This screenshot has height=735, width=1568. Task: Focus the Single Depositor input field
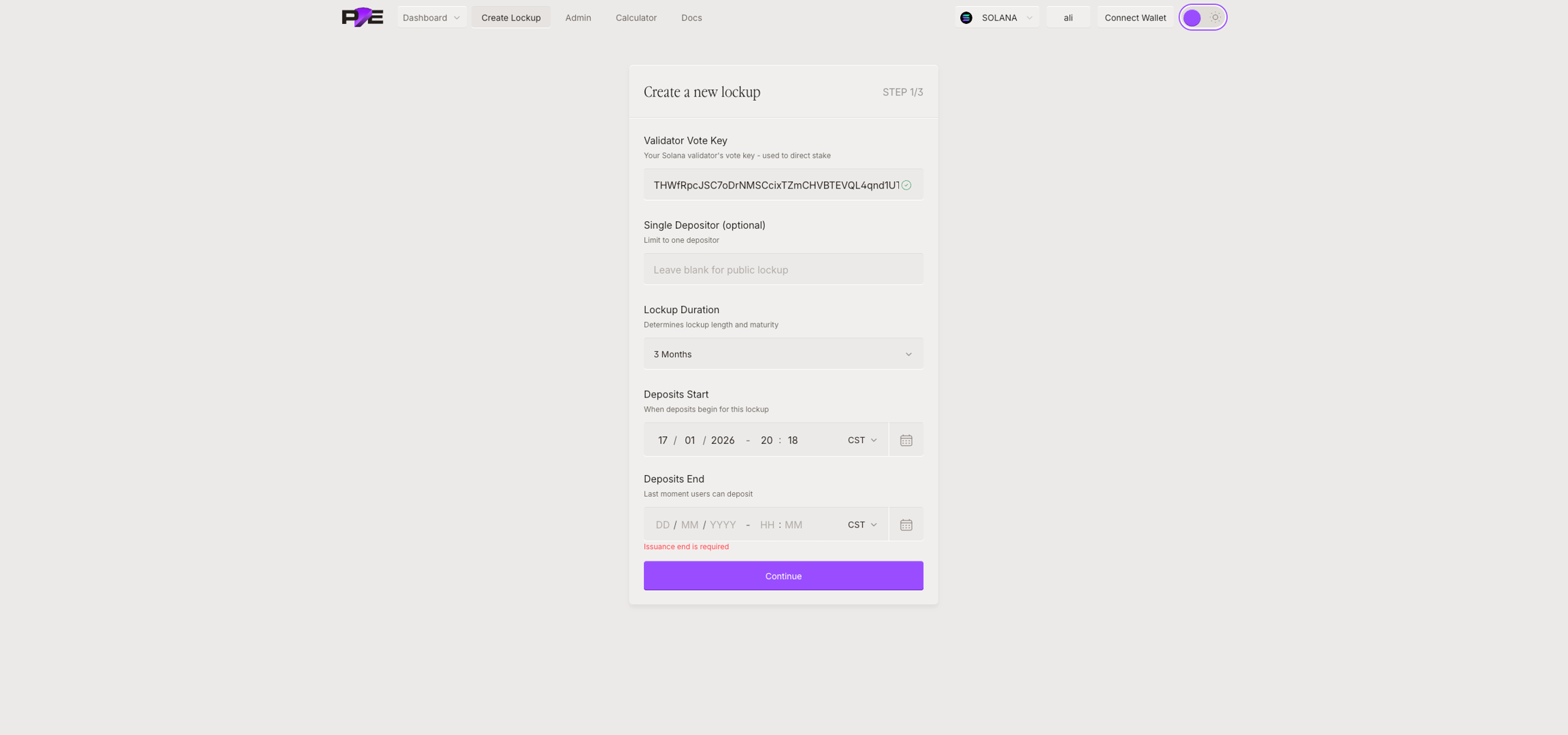pos(783,269)
